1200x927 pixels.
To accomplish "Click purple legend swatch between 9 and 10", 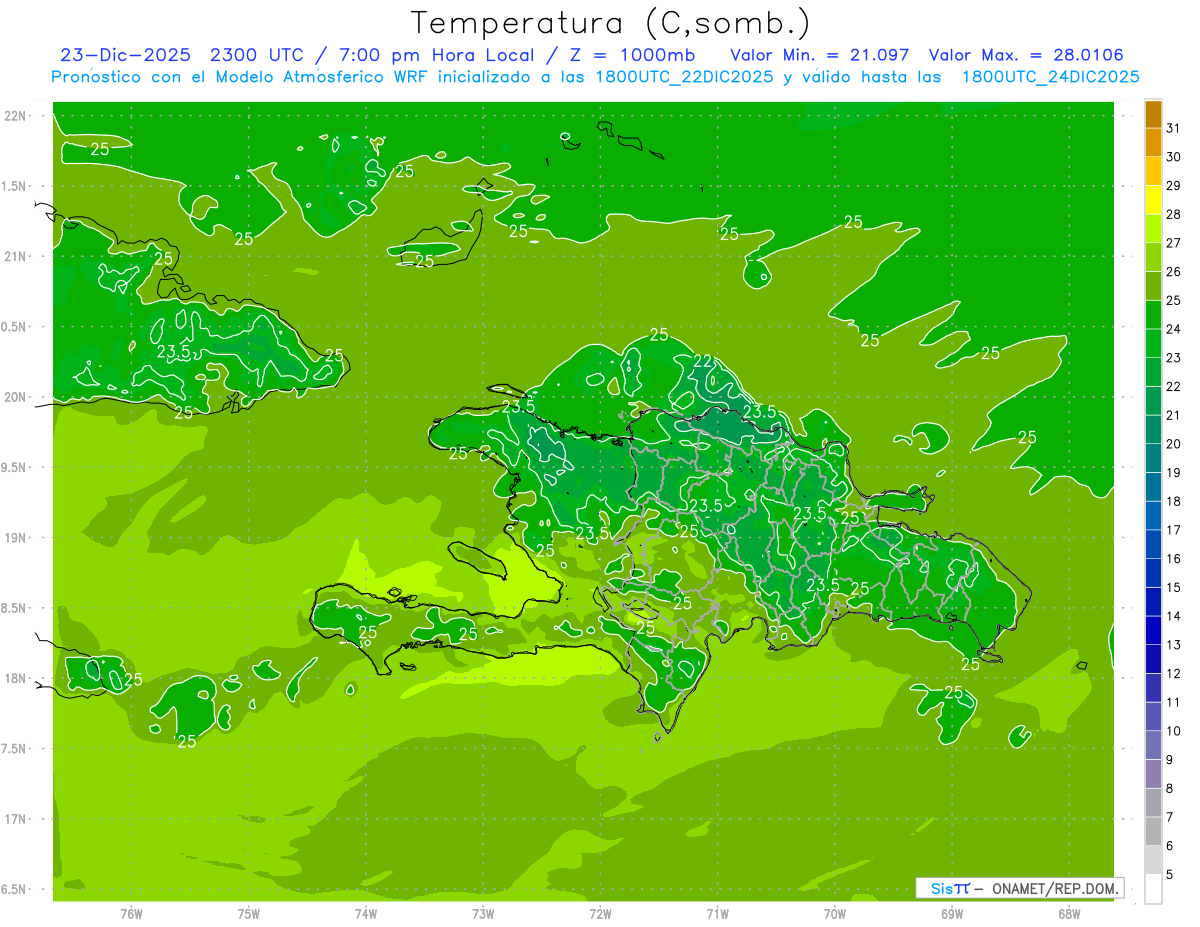I will 1154,745.
